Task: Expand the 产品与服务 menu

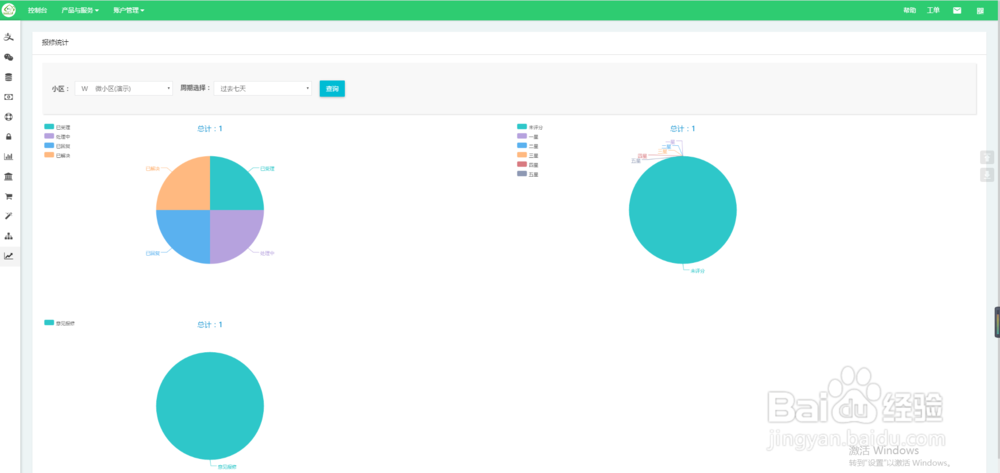Action: 80,10
